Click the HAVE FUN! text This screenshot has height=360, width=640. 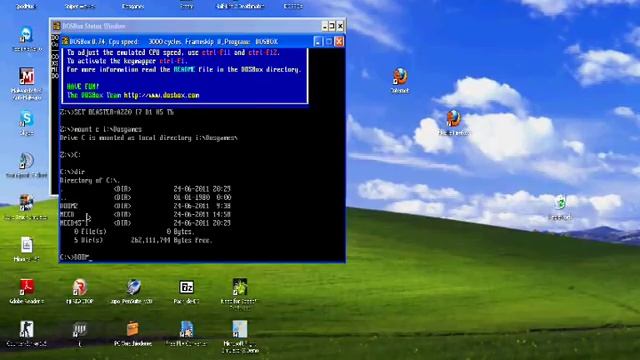point(83,87)
